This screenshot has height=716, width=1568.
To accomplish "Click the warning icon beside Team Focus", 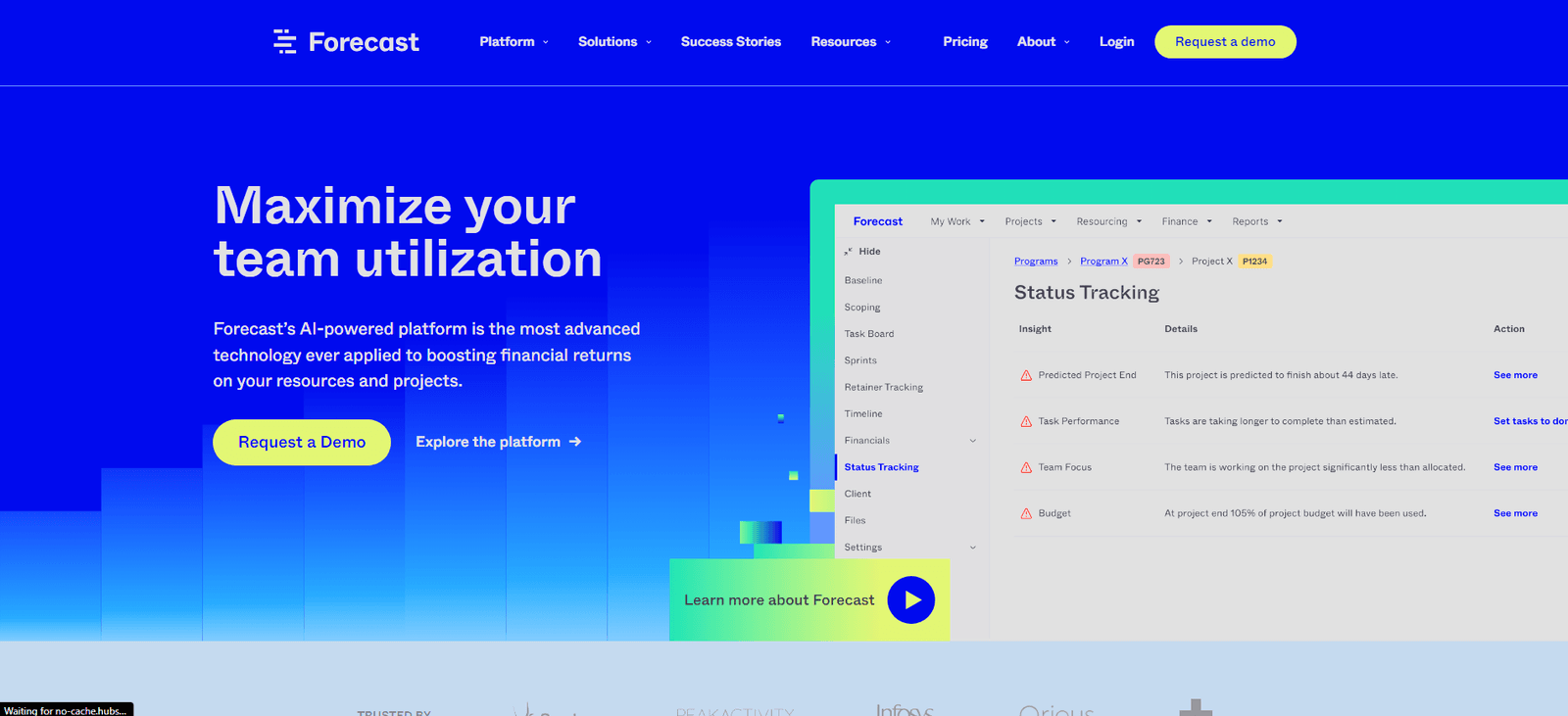I will click(x=1026, y=467).
